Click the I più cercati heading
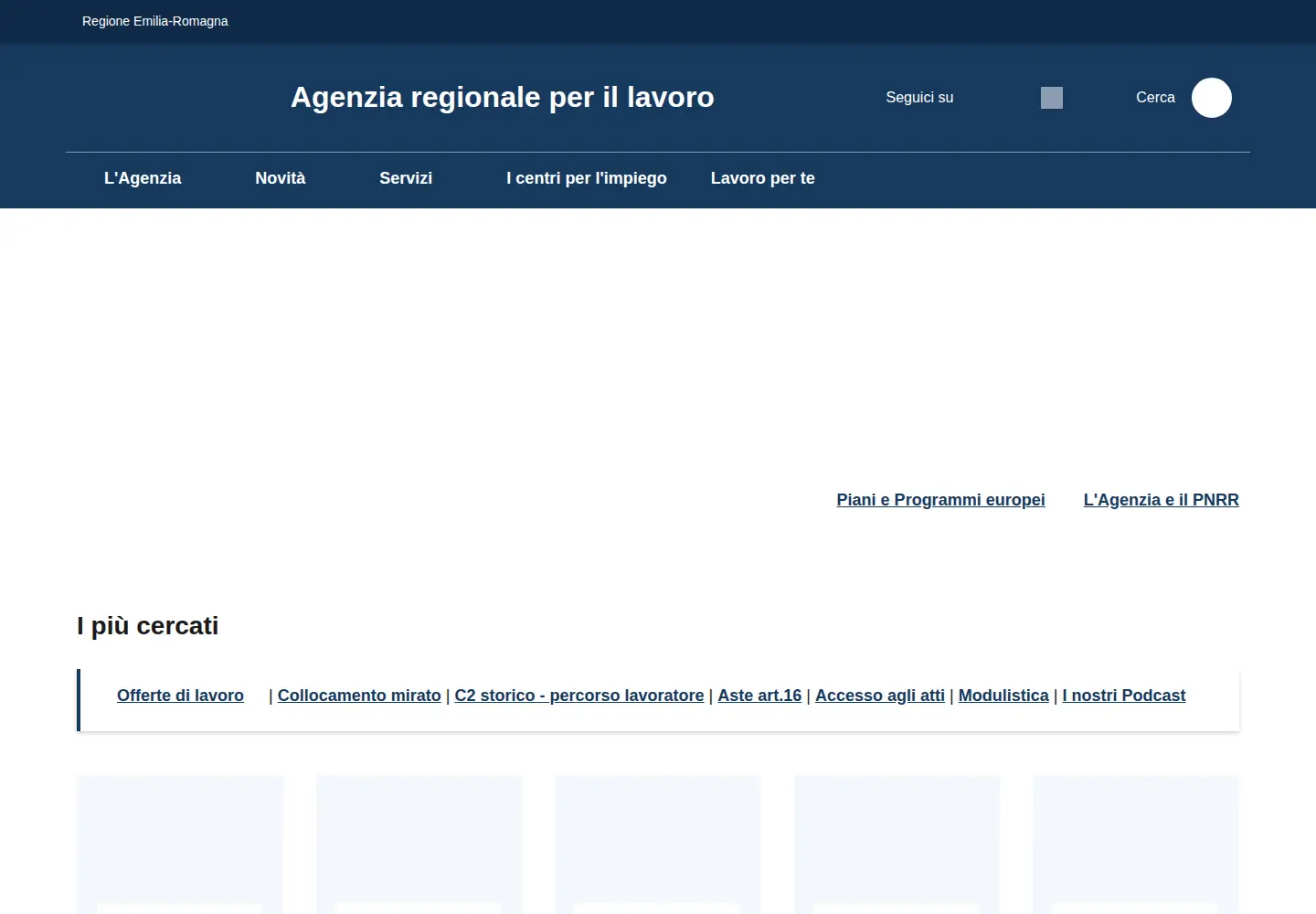1316x914 pixels. coord(148,626)
